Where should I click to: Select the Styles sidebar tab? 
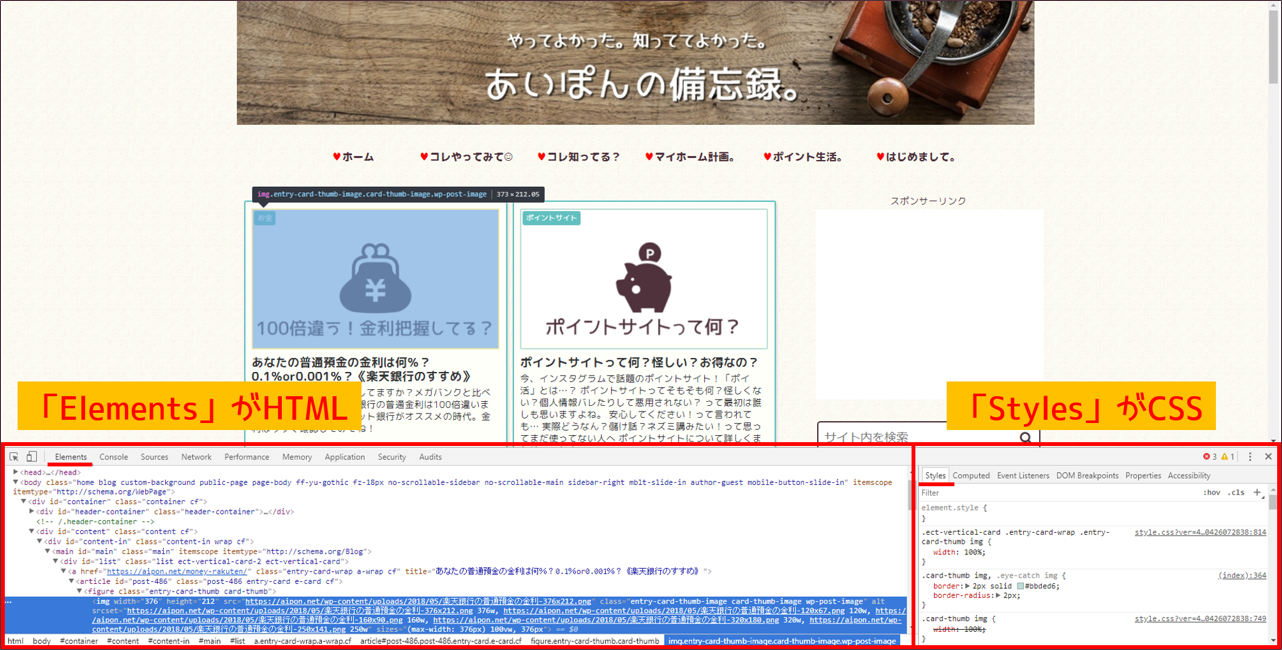(935, 475)
